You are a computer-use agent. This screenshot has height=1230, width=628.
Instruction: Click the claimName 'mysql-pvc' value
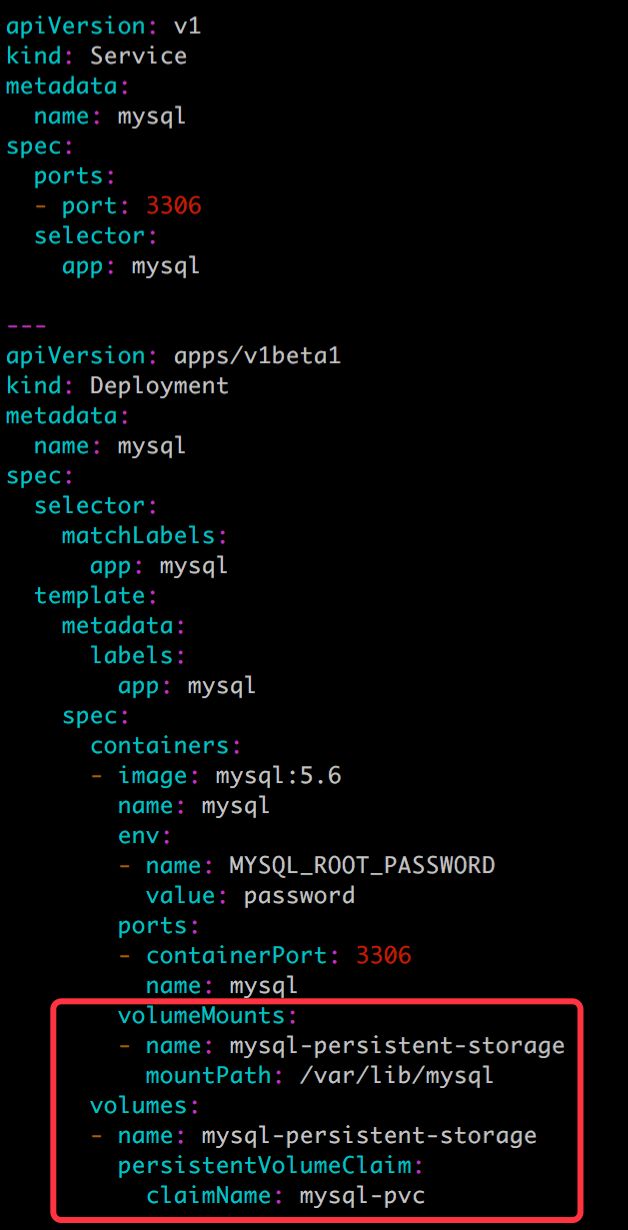(362, 1196)
